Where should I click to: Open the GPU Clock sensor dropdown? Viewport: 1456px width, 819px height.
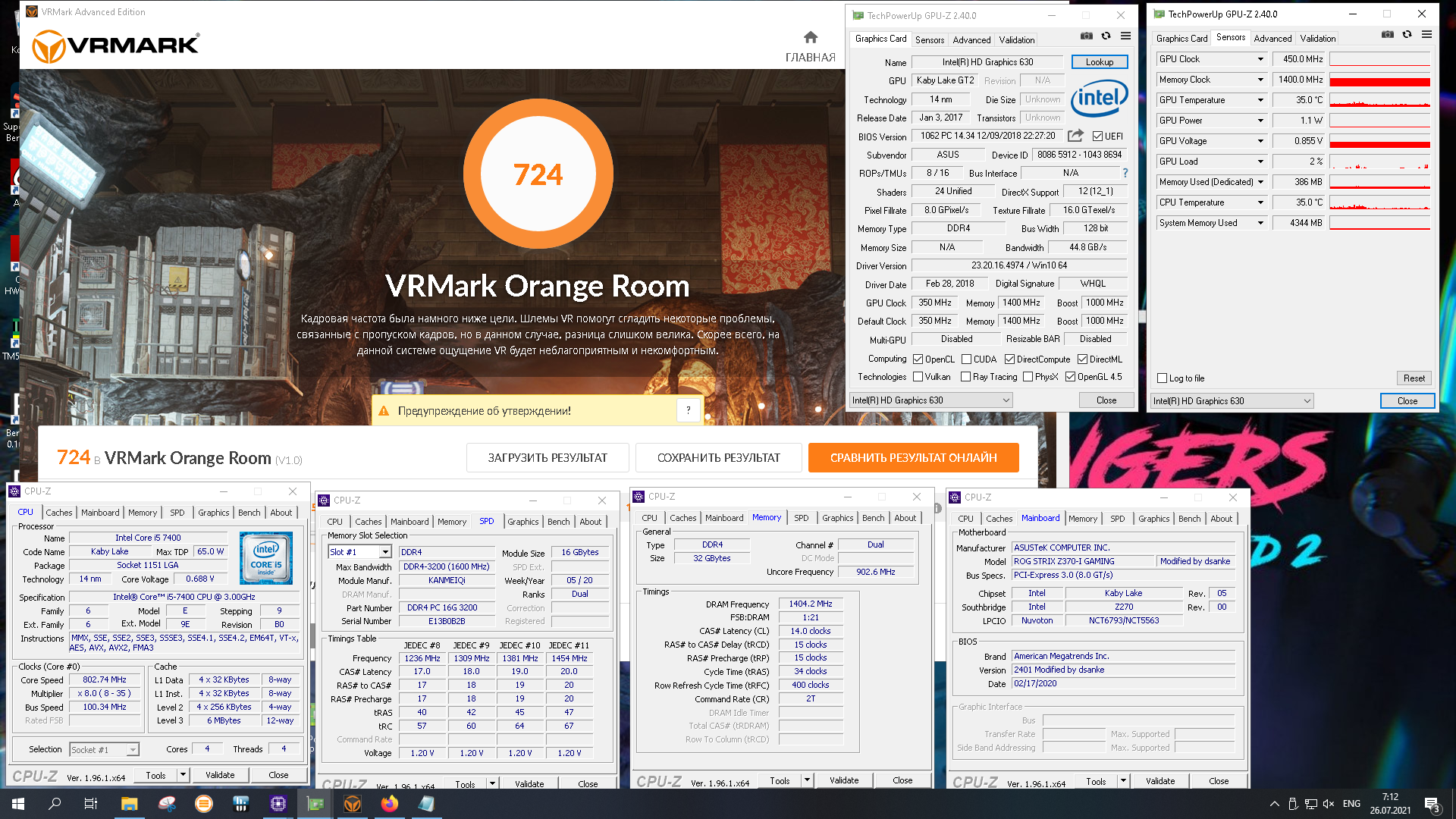(1260, 59)
